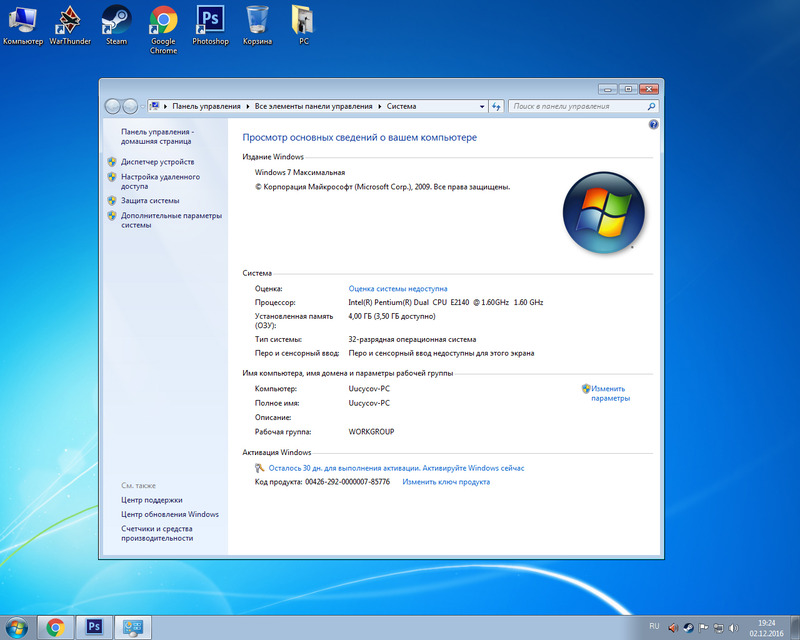Open the Windows Start menu orb

pos(17,626)
